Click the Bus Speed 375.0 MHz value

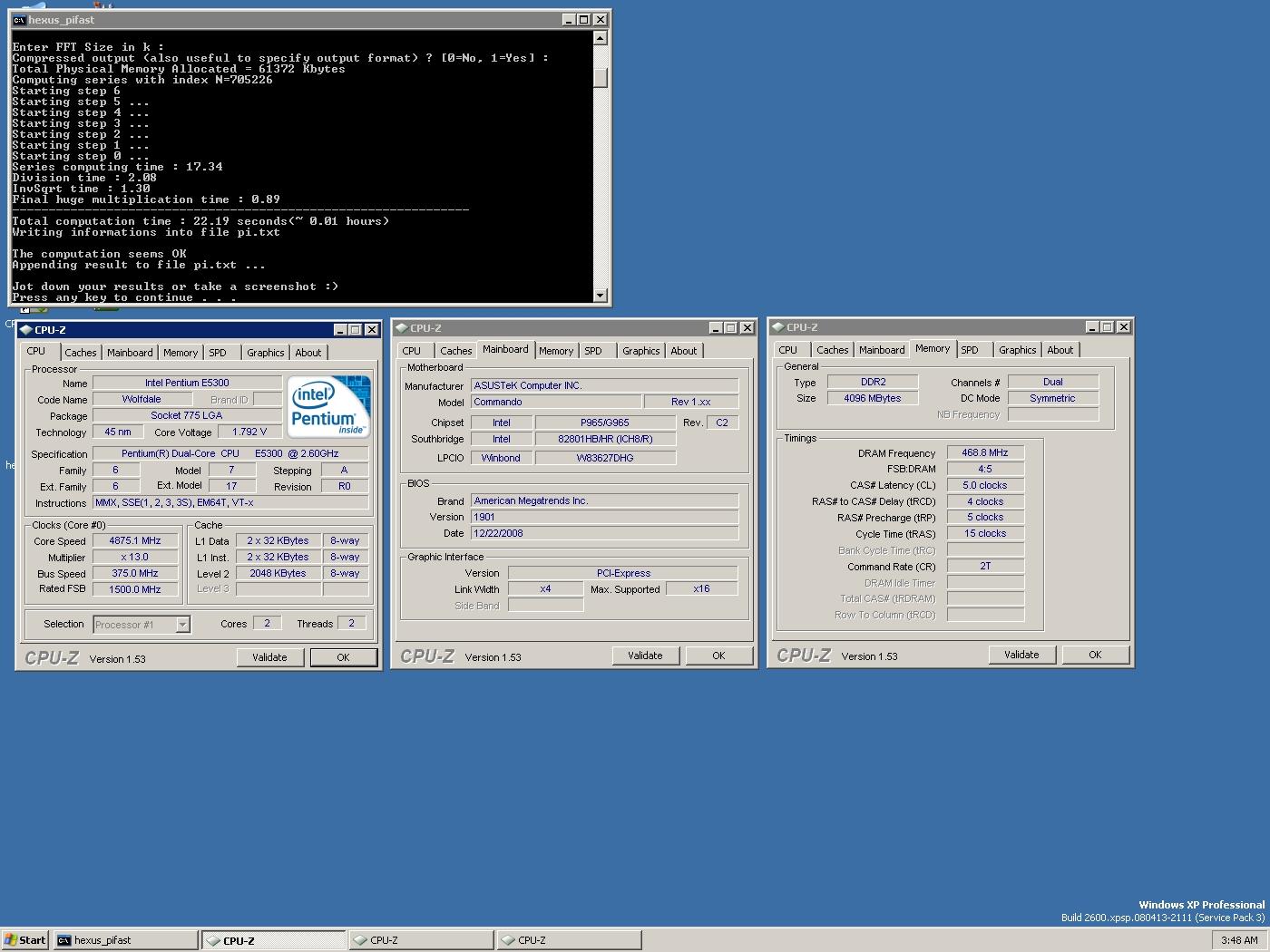[135, 574]
